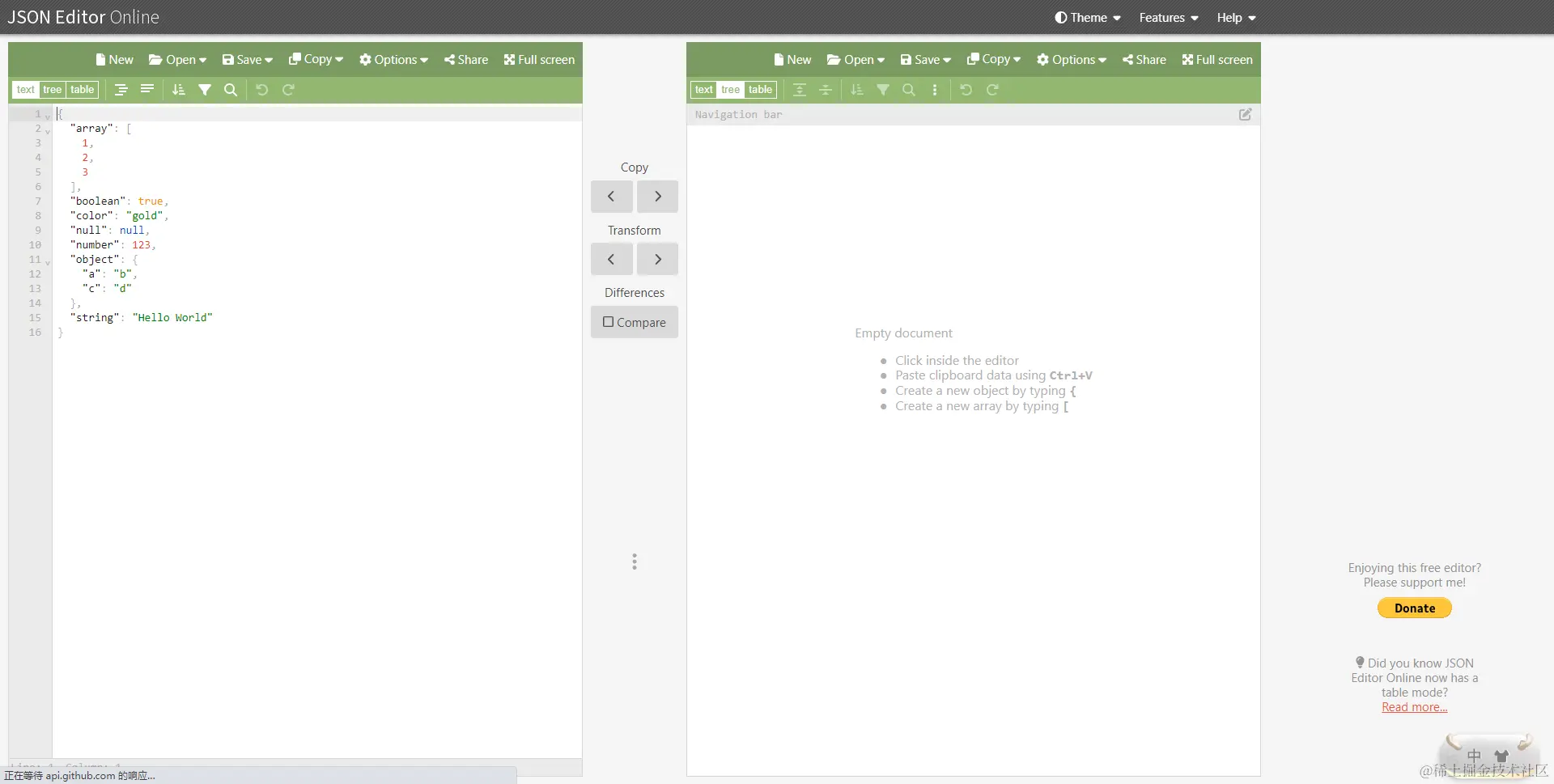1554x784 pixels.
Task: Collapse root object fold arrow on line 1
Action: tap(48, 117)
